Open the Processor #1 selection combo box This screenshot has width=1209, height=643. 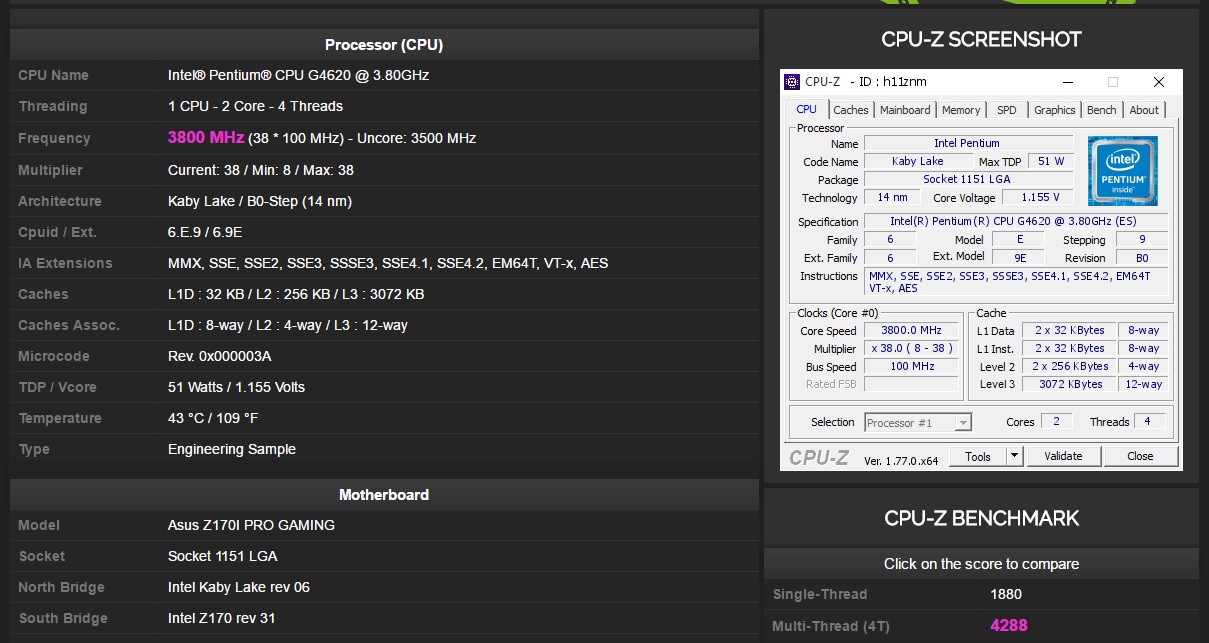918,423
